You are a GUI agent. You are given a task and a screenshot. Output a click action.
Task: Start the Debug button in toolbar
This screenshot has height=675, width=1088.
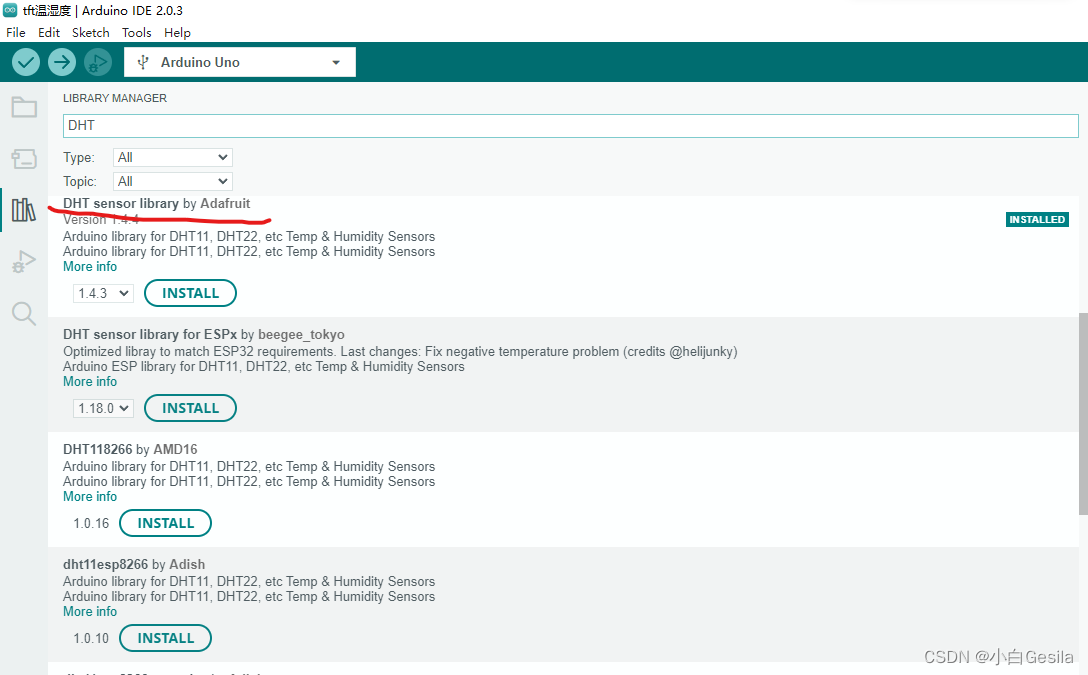click(x=98, y=62)
